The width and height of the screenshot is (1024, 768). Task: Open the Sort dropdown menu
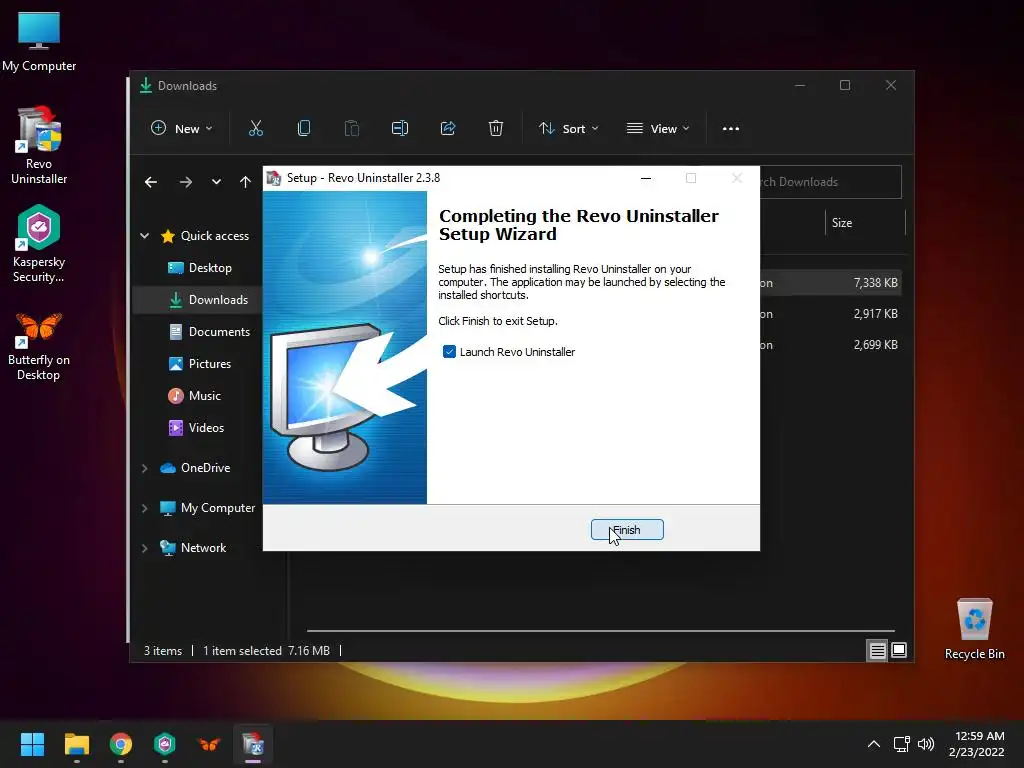pyautogui.click(x=568, y=129)
